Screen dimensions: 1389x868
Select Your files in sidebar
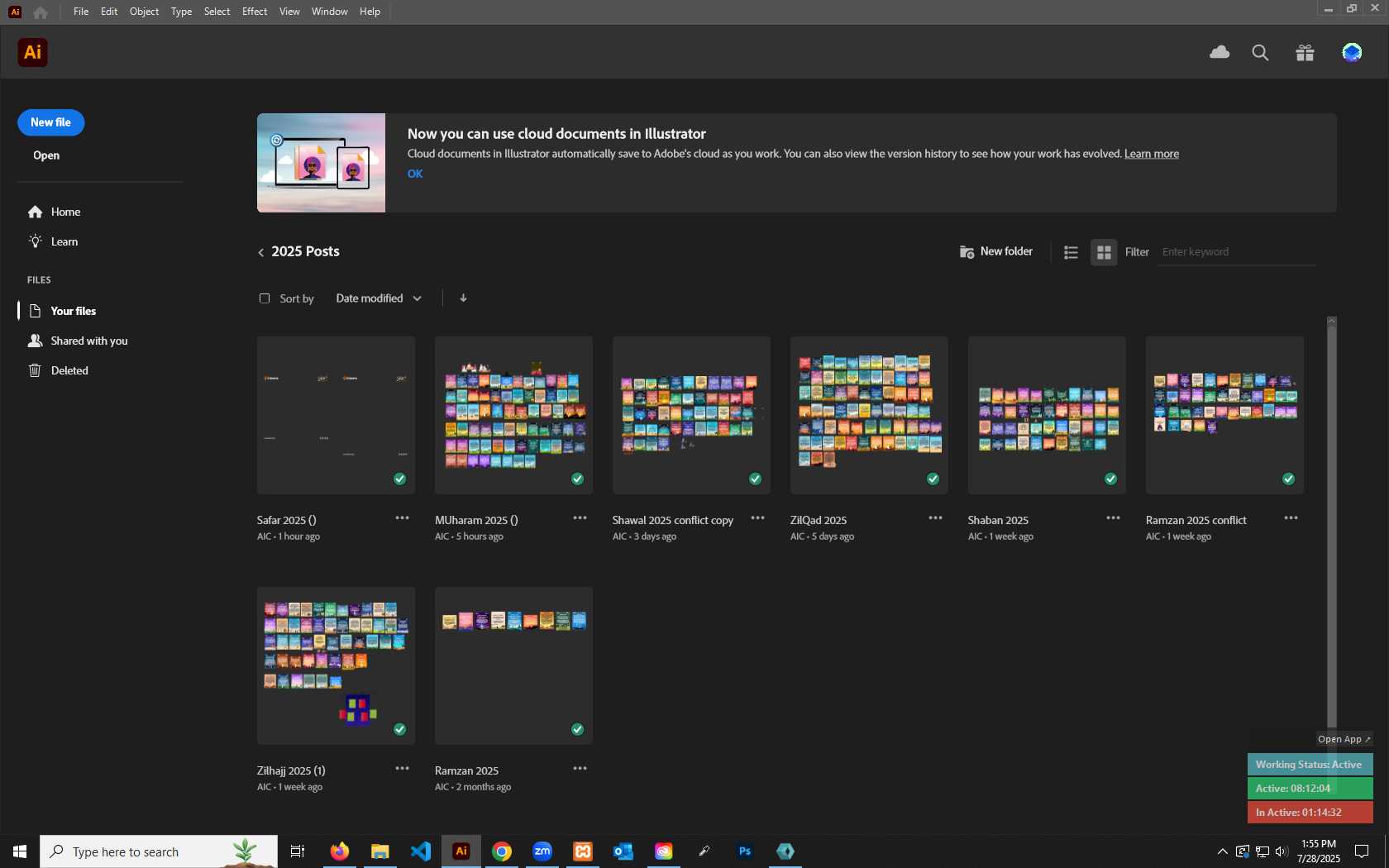click(63, 312)
